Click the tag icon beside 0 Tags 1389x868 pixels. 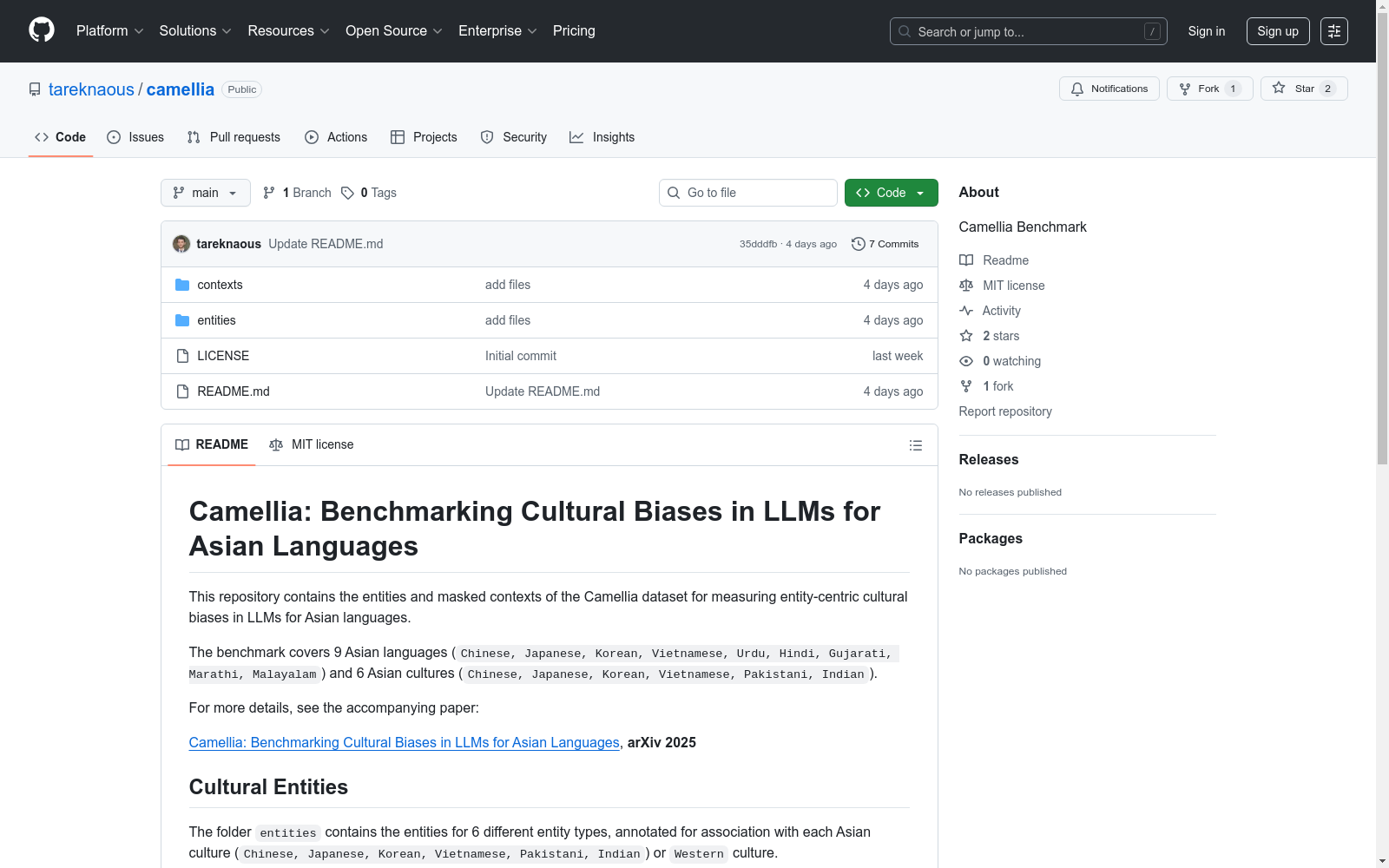click(x=347, y=193)
